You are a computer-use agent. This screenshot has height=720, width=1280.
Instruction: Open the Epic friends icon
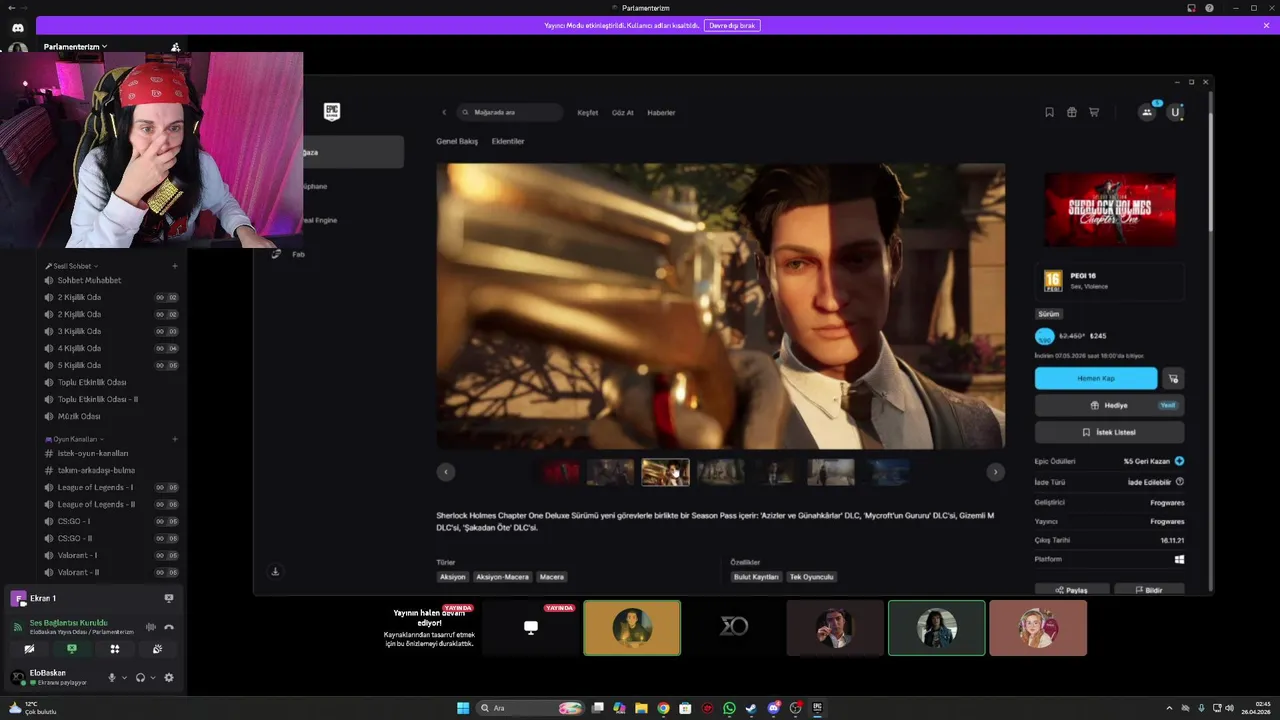coord(1147,112)
